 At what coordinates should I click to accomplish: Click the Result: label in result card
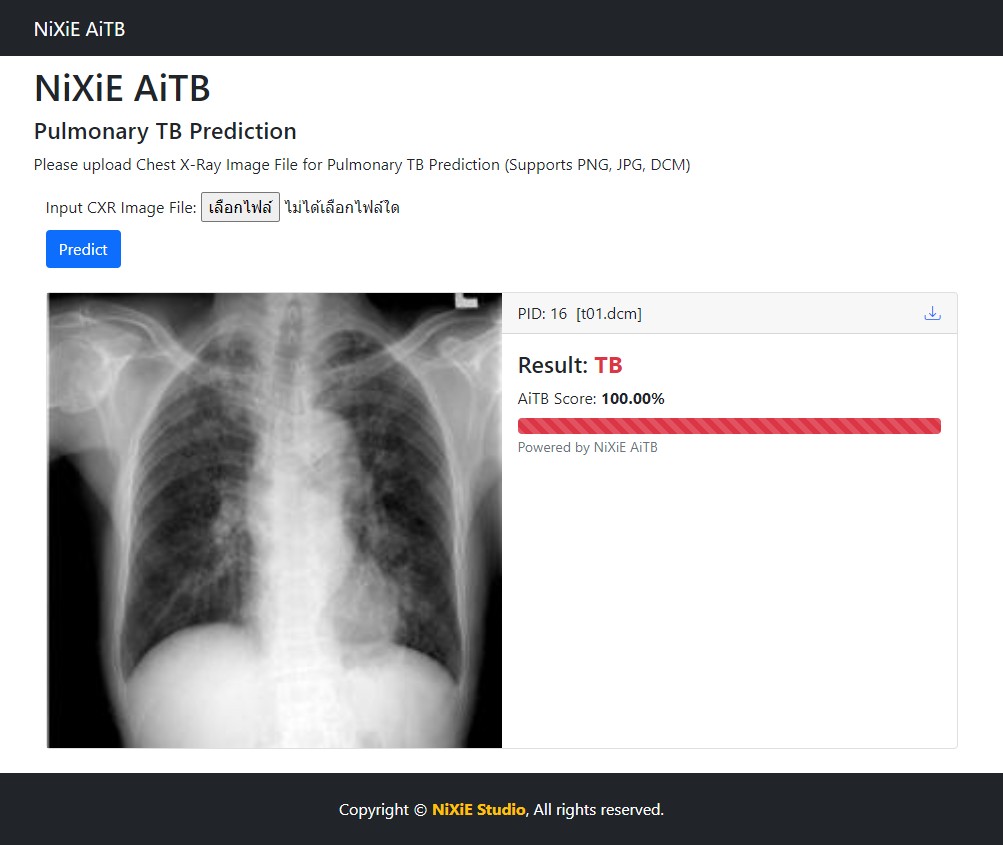tap(553, 366)
